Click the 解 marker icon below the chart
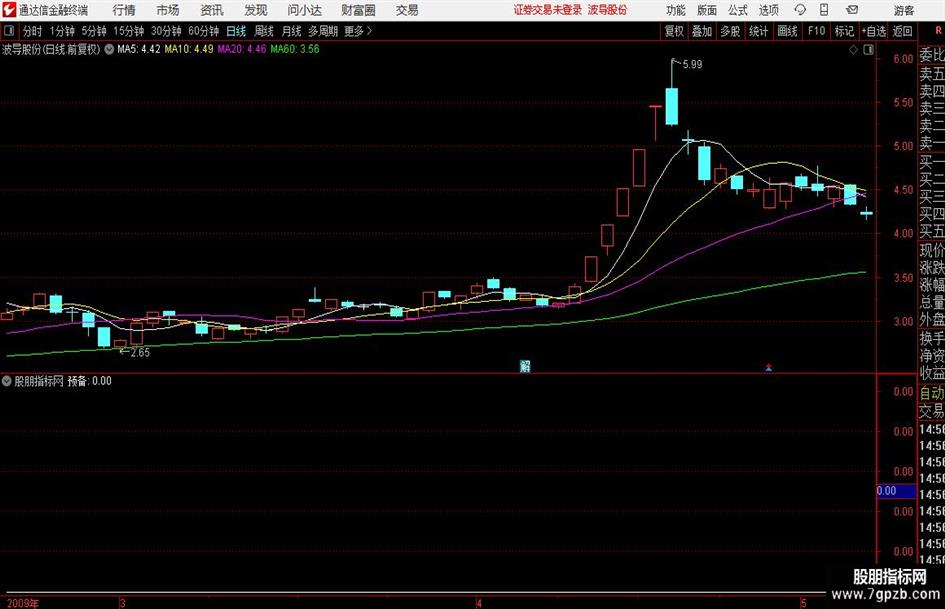Image resolution: width=945 pixels, height=609 pixels. [525, 365]
